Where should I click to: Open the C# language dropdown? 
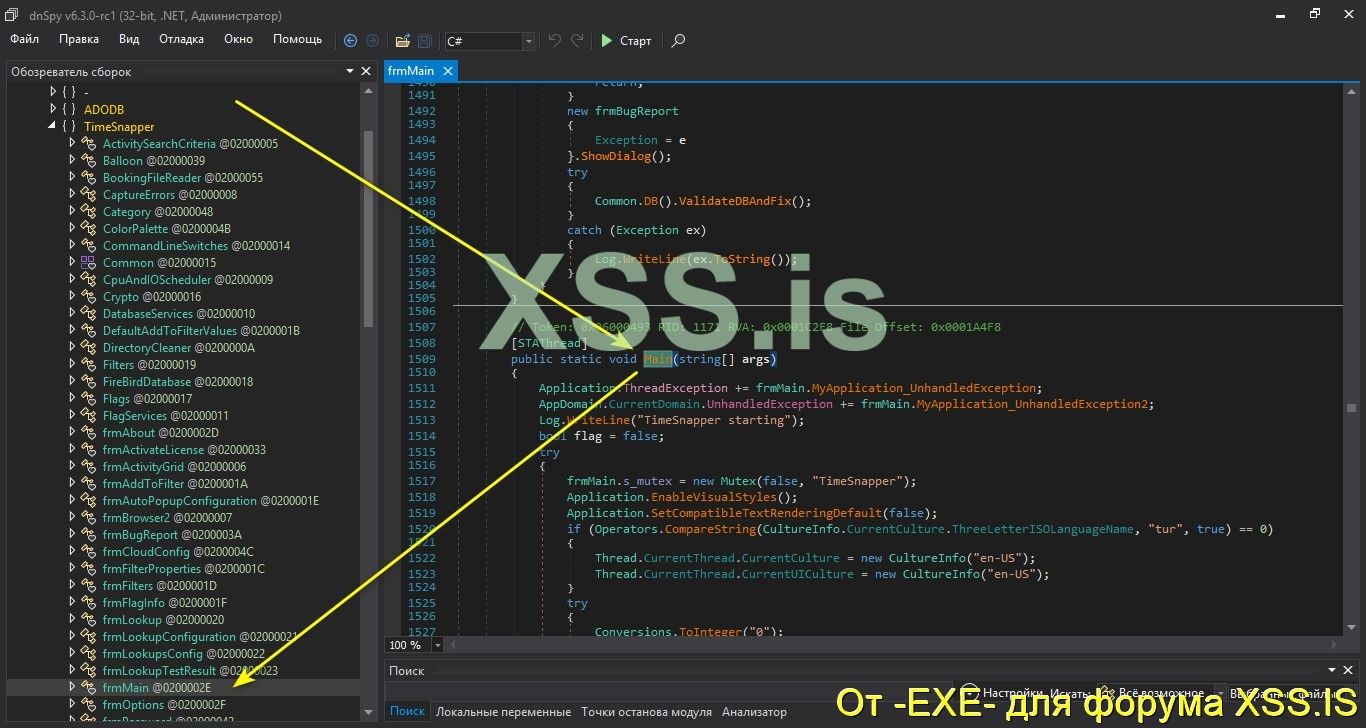(527, 41)
